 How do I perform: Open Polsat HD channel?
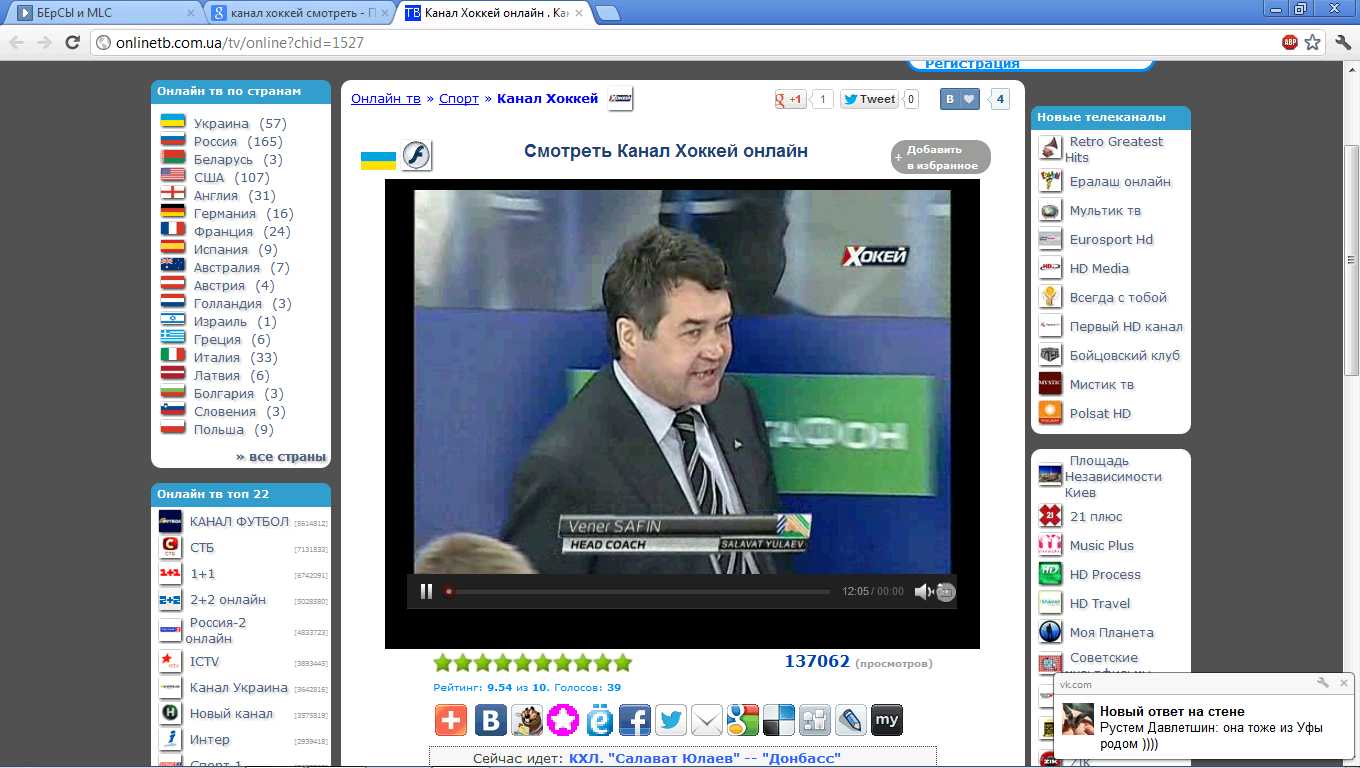click(1100, 413)
